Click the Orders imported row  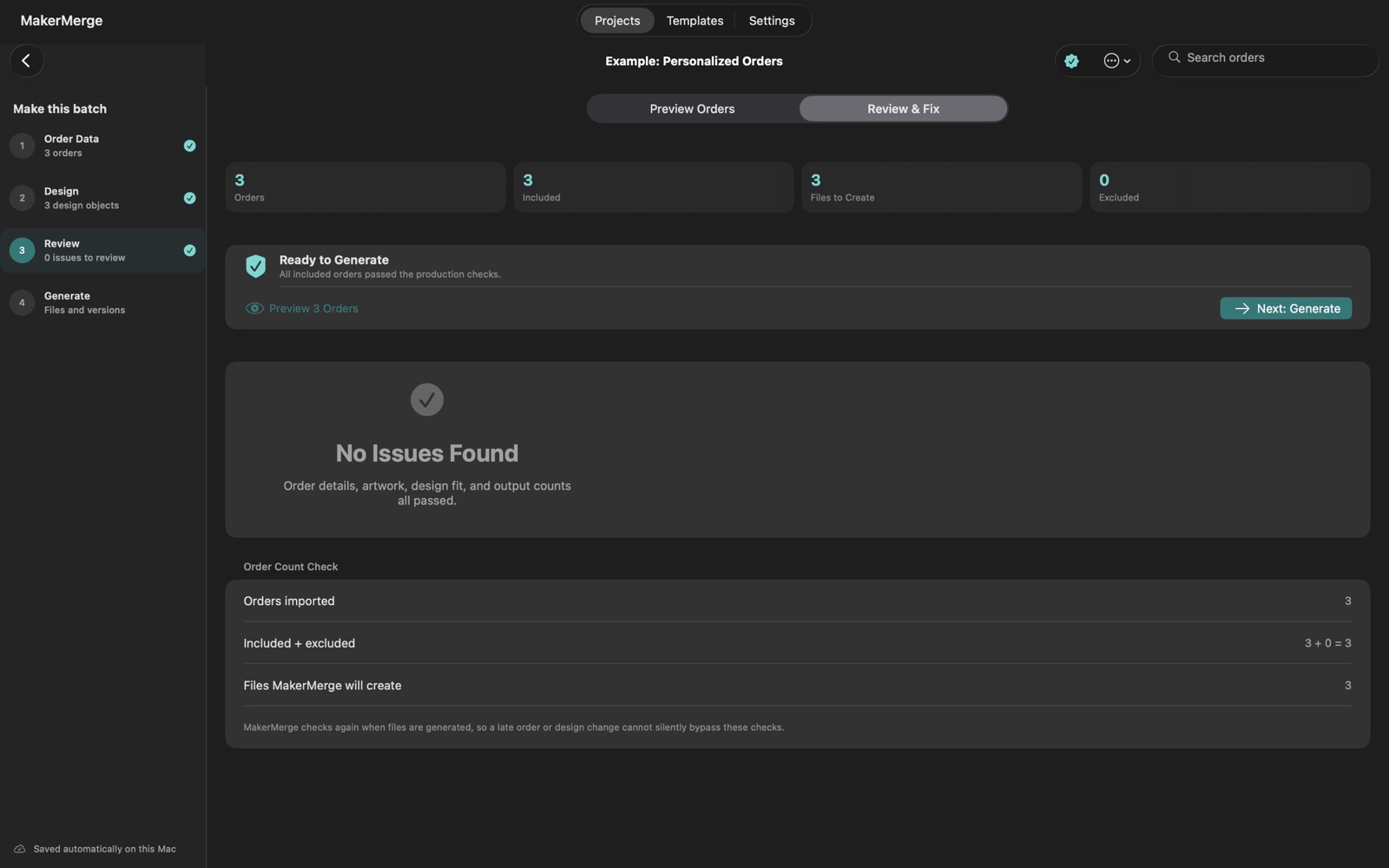(x=797, y=601)
